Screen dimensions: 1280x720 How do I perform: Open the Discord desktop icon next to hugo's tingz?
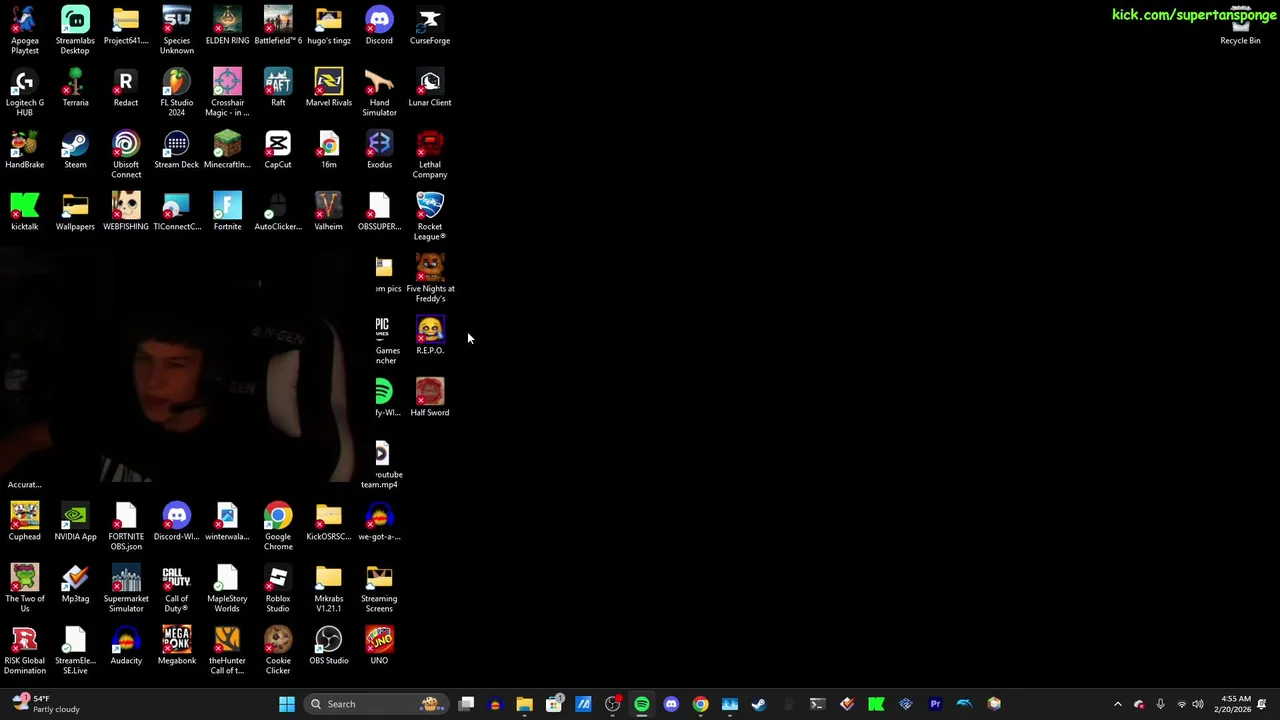point(379,26)
